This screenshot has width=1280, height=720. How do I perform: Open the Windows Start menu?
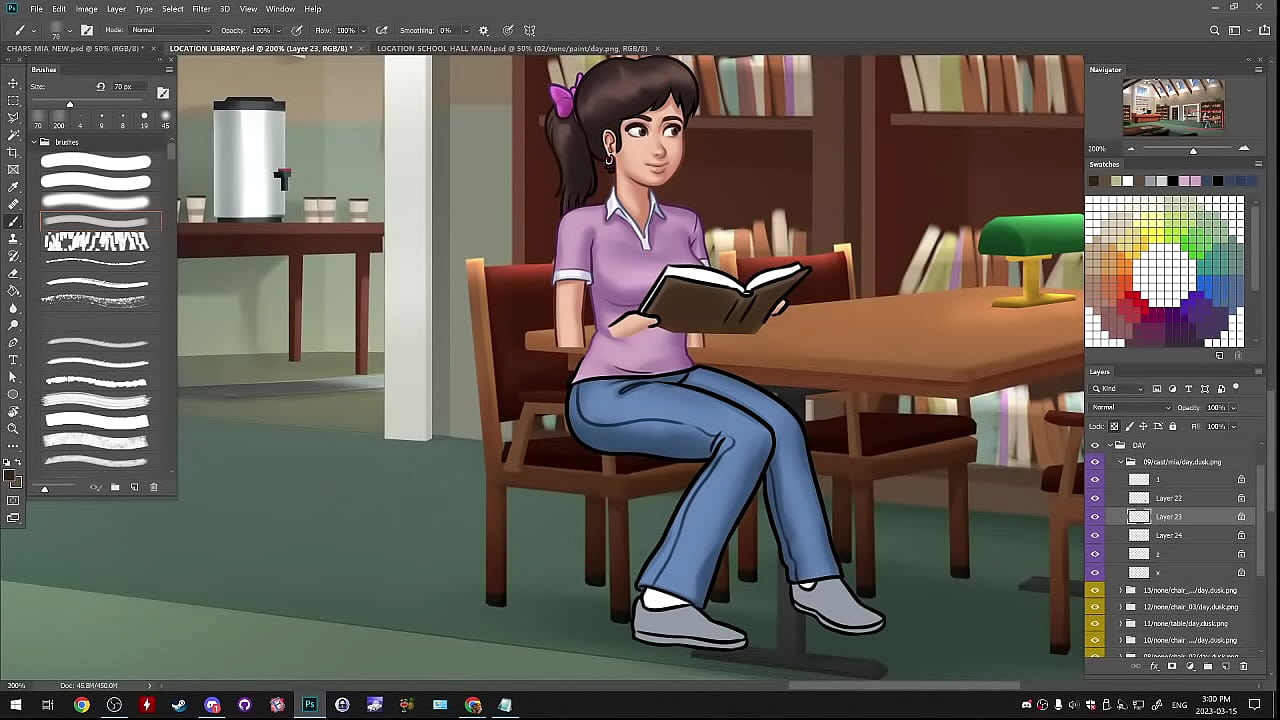point(15,705)
